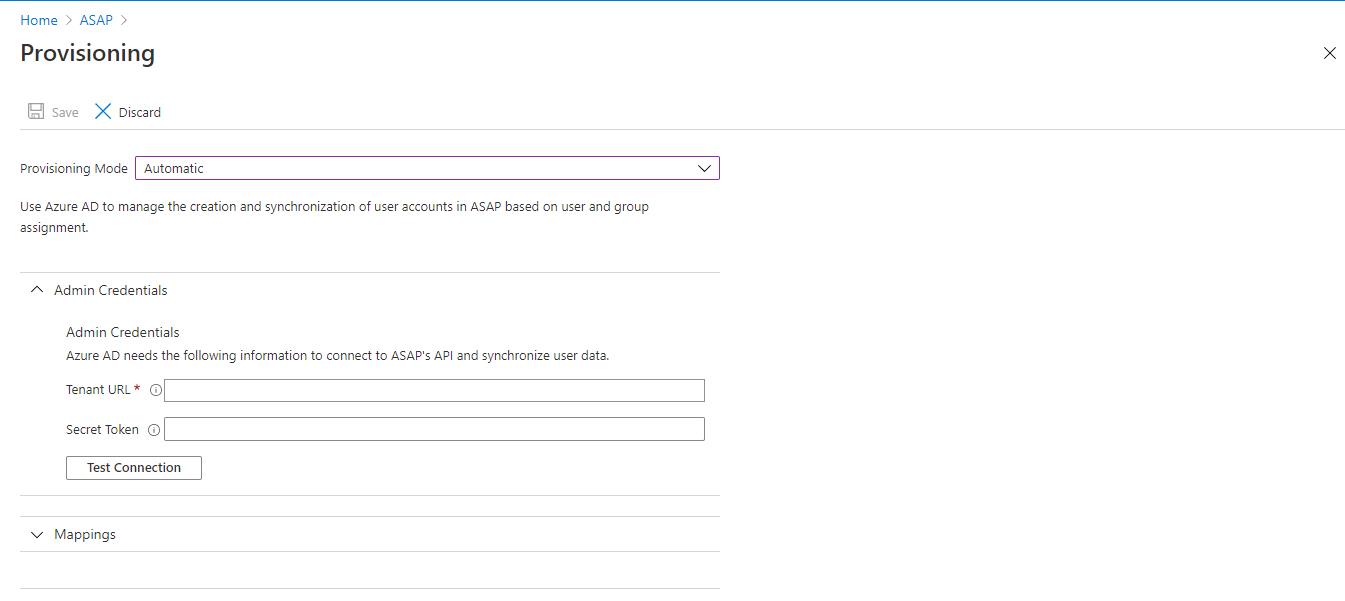Click the Tenant URL info icon
This screenshot has height=601, width=1345.
(154, 390)
